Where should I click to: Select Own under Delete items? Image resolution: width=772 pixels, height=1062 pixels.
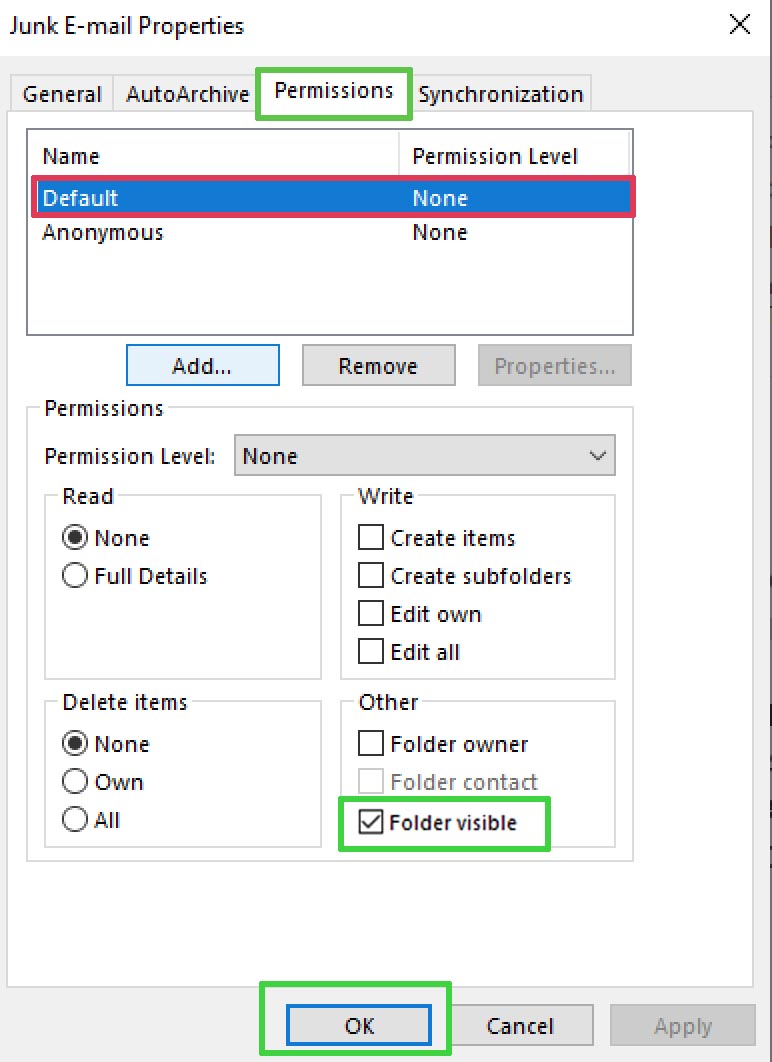click(x=75, y=782)
